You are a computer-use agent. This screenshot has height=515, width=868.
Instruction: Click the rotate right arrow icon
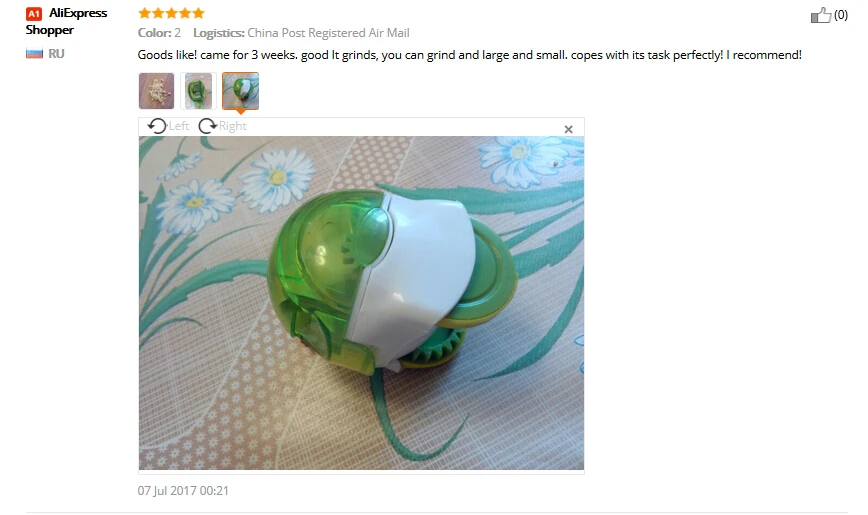pyautogui.click(x=207, y=126)
